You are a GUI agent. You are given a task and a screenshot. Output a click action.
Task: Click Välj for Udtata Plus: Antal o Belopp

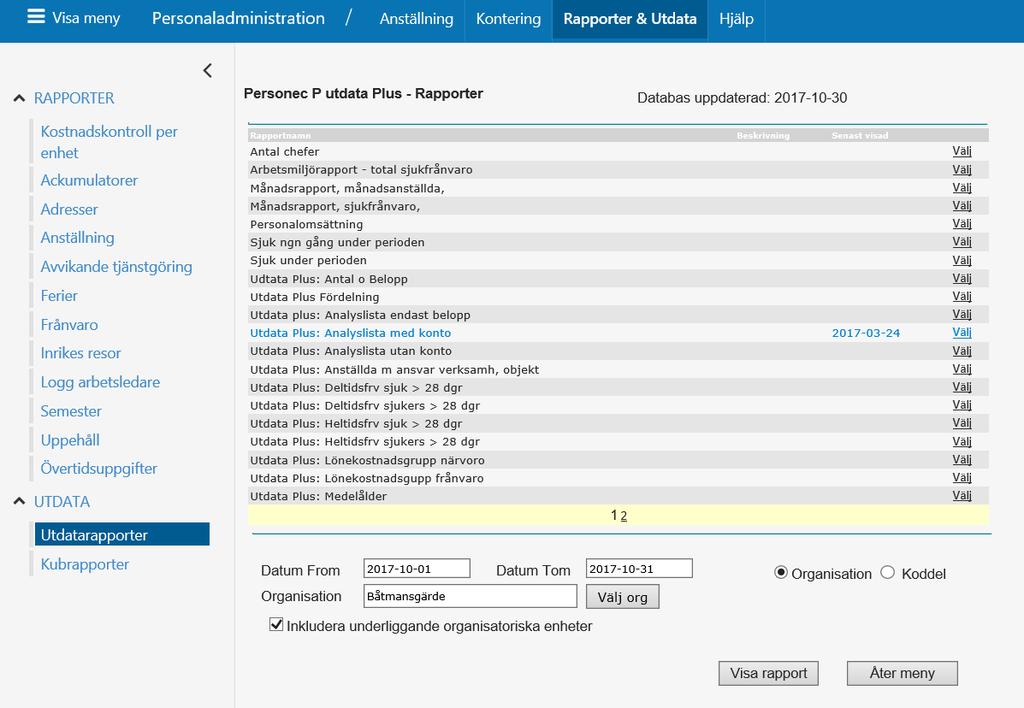point(961,279)
